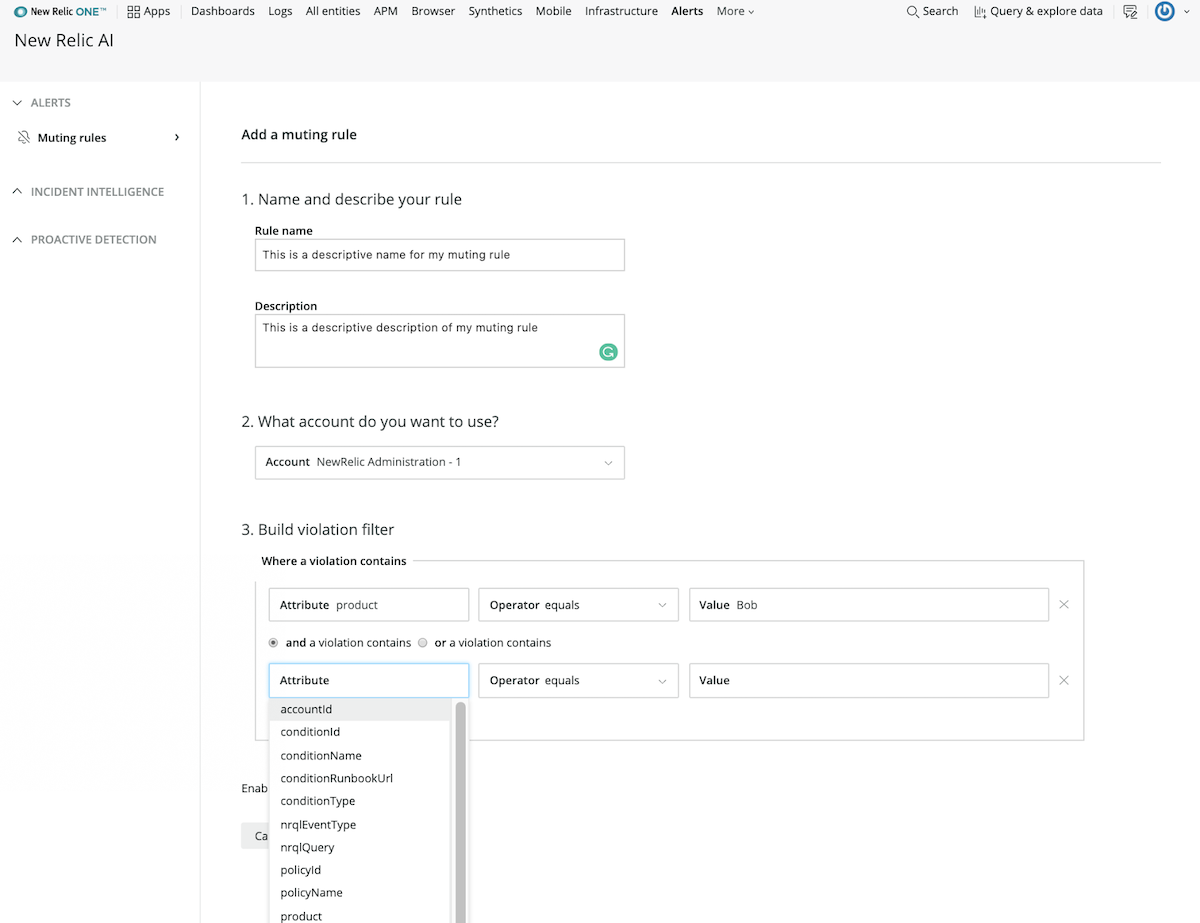Screen dimensions: 1200x923
Task: Choose policyName from the attribute list
Action: tap(360, 893)
